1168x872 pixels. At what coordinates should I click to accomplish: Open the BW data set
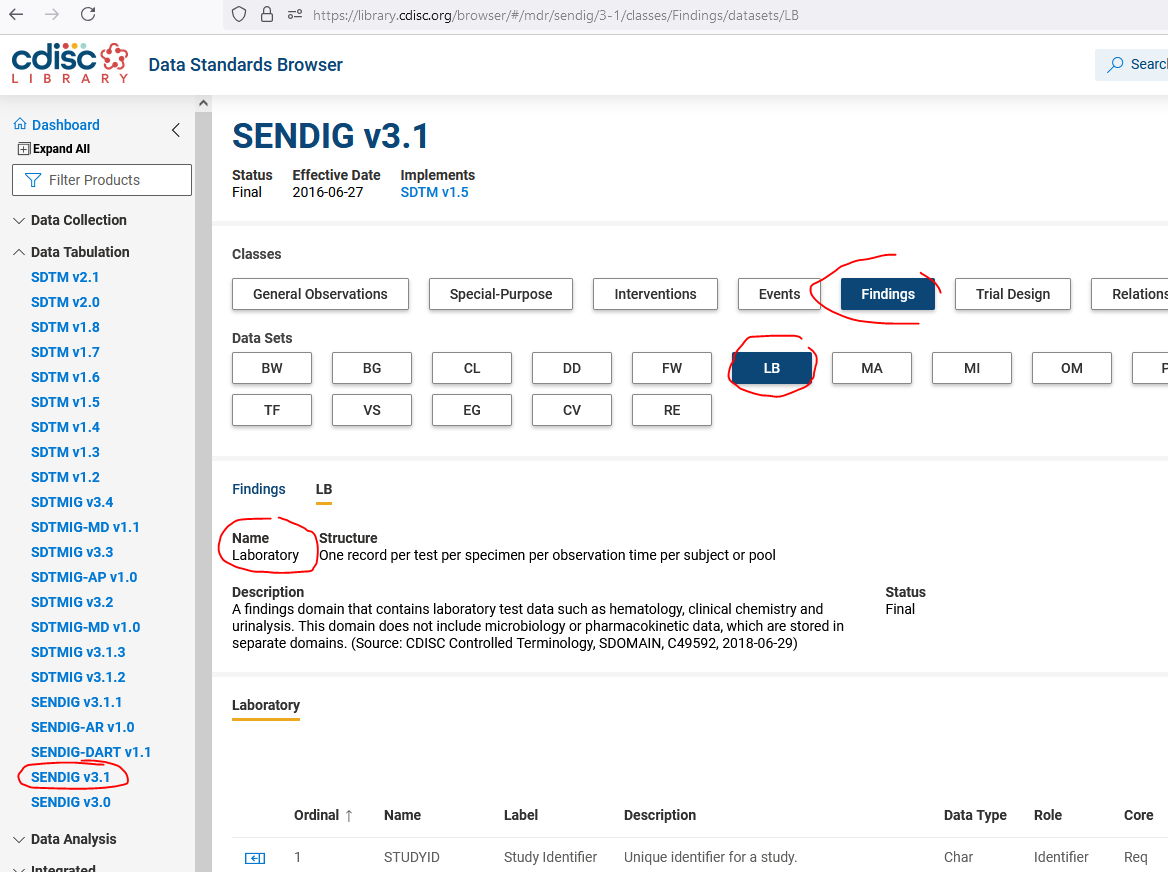(x=272, y=368)
